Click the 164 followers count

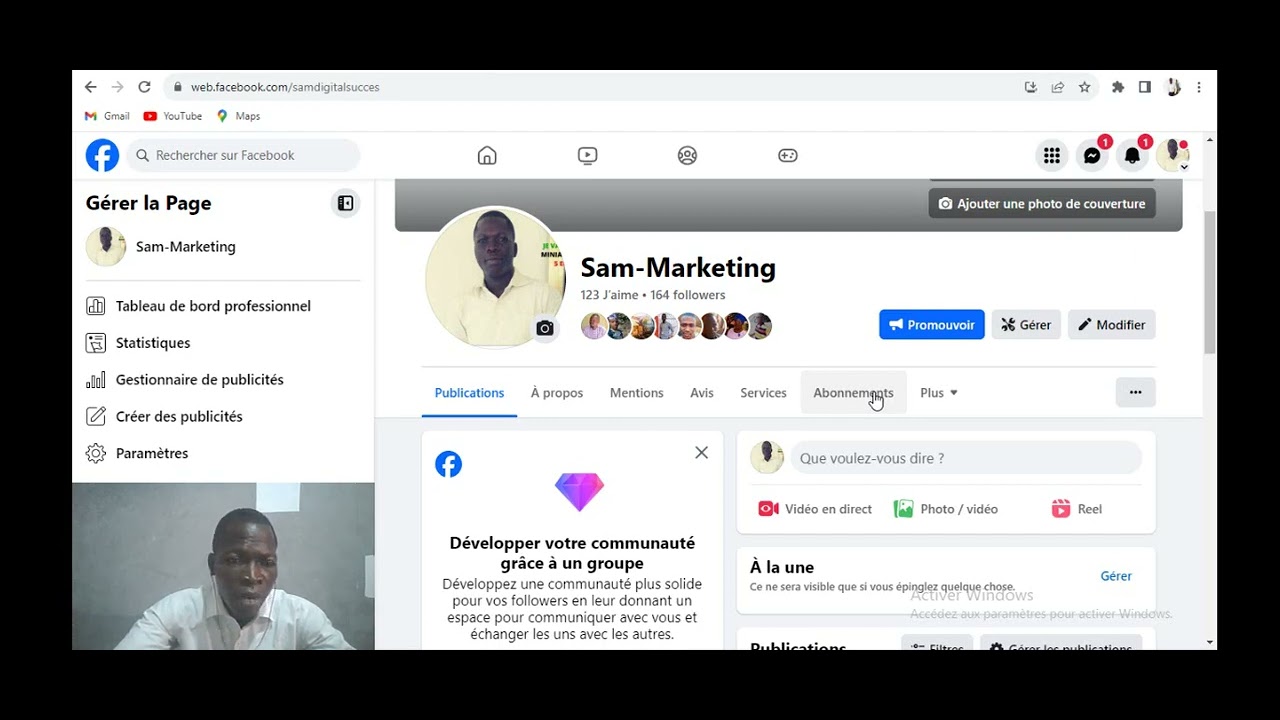coord(688,295)
